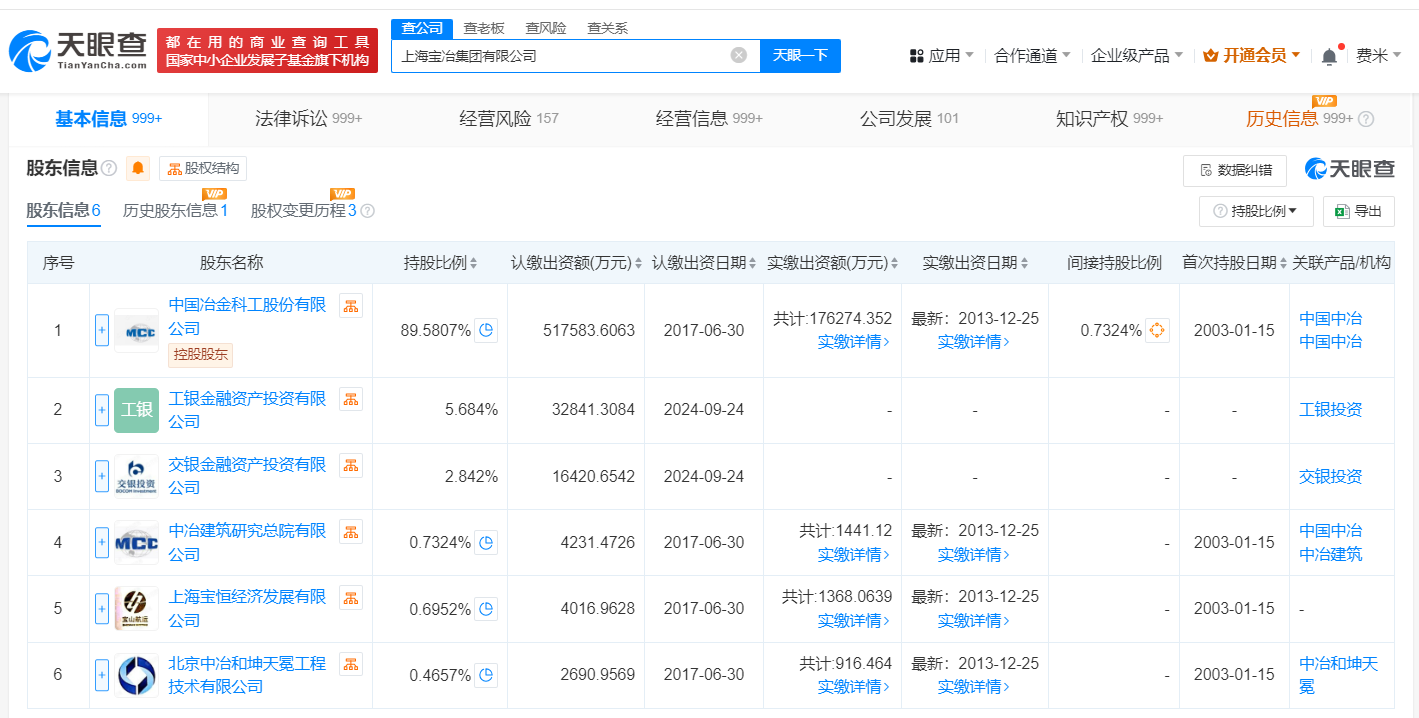Expand row 5 上海宝恒 with plus button

(x=102, y=608)
